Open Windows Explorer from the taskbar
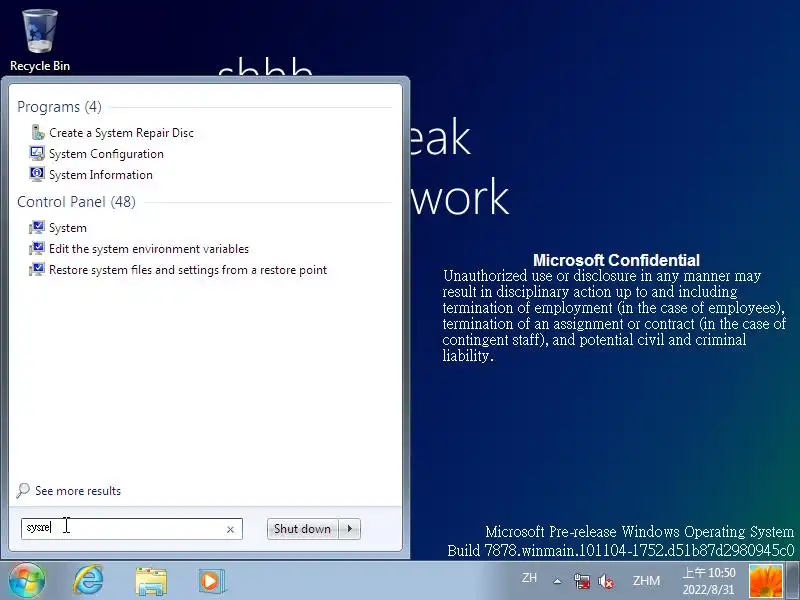Viewport: 800px width, 600px height. [x=151, y=581]
